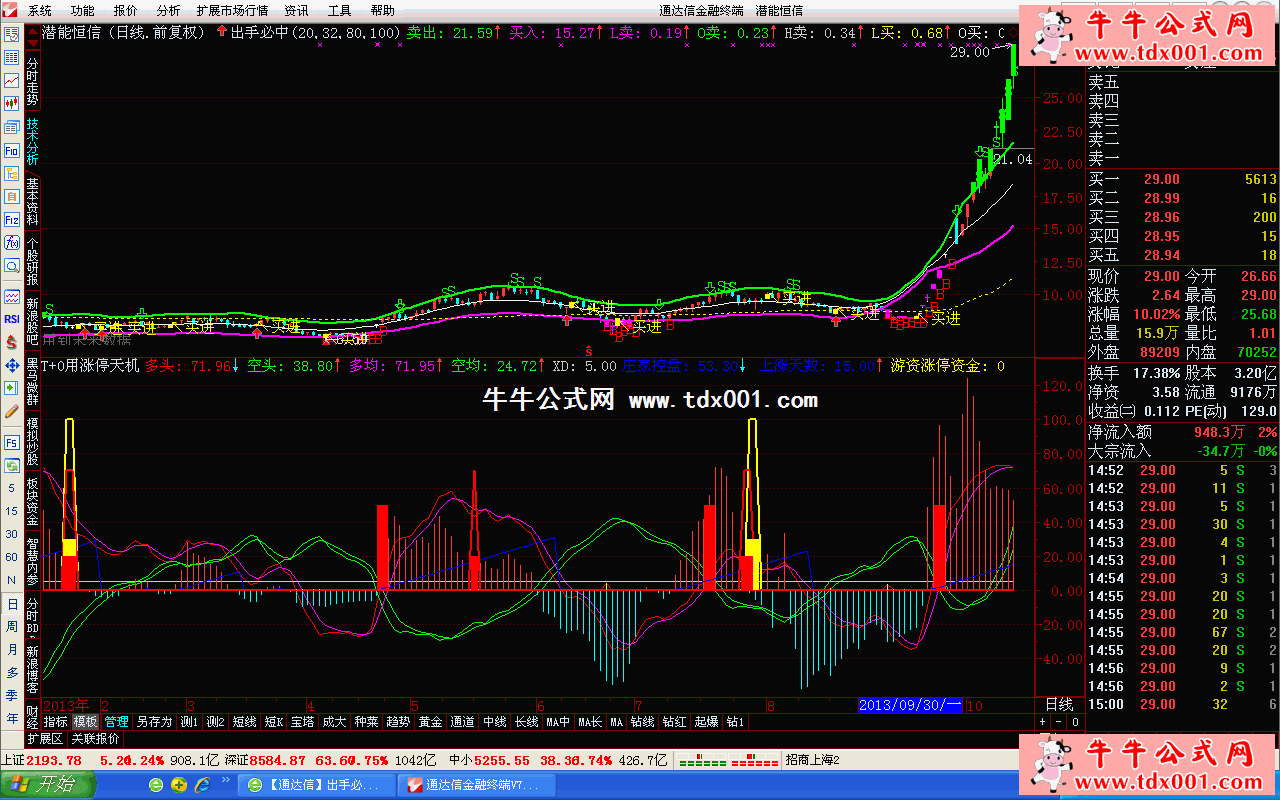Click the yellow-green plus quick launch icon

point(178,785)
